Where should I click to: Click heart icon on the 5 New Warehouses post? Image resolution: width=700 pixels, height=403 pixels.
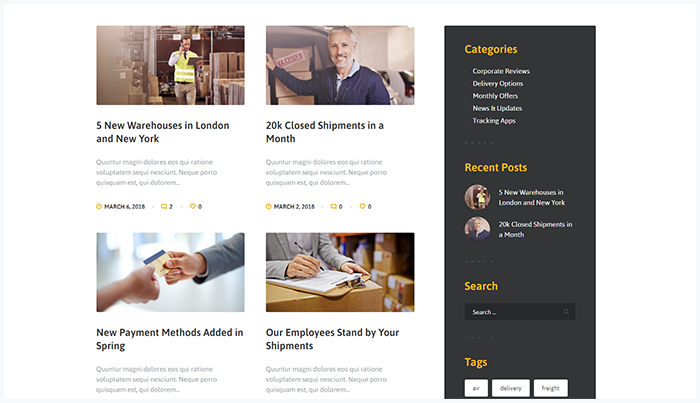click(x=193, y=206)
